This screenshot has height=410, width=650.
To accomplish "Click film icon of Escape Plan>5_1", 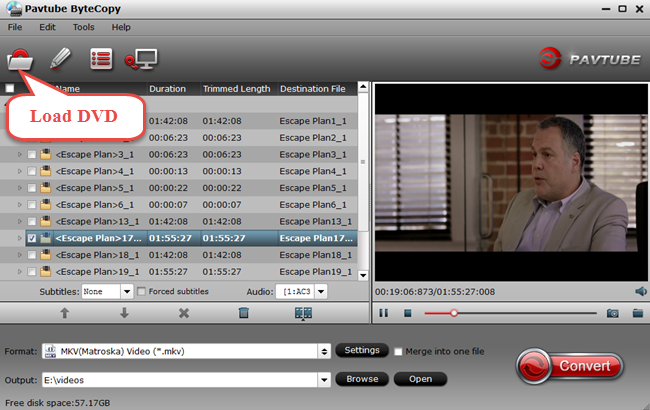I will 46,188.
